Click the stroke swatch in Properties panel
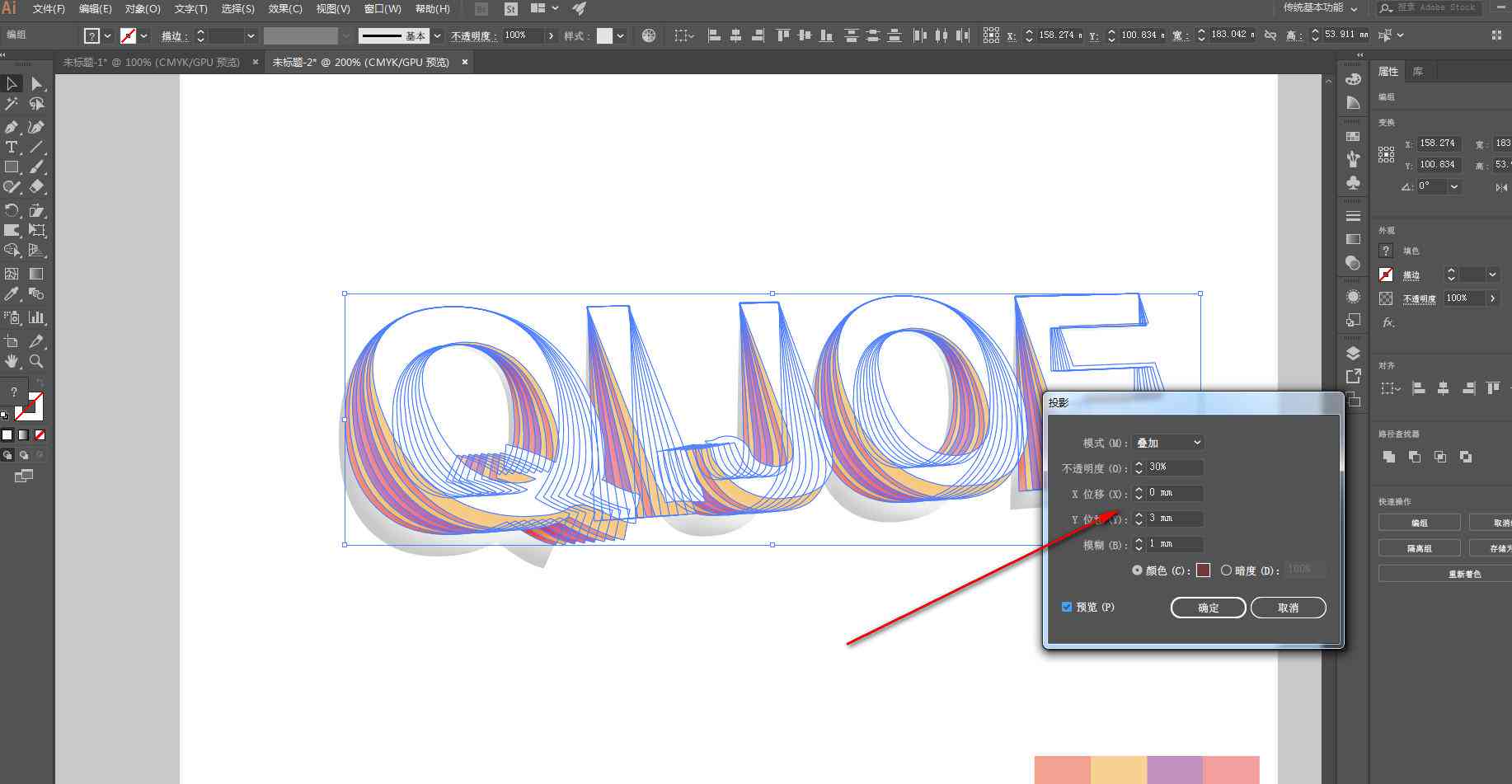This screenshot has width=1512, height=784. (x=1386, y=275)
